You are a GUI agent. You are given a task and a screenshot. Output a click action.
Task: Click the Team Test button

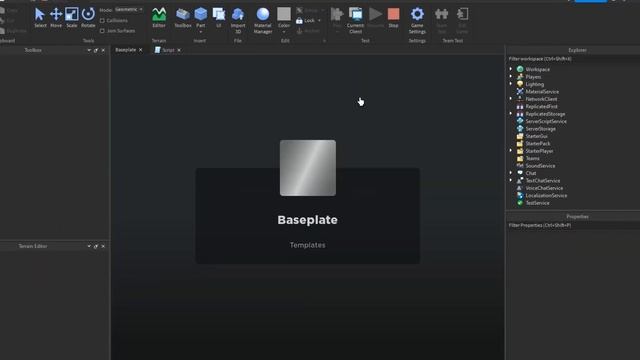point(441,20)
